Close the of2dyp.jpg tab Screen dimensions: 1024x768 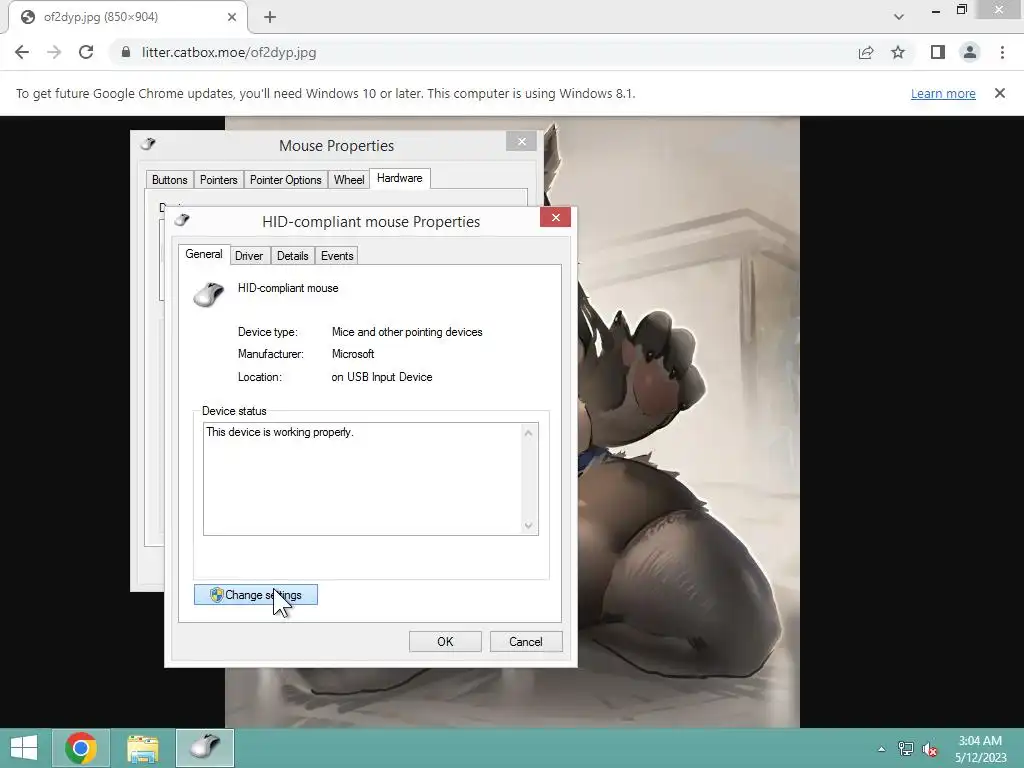point(232,17)
